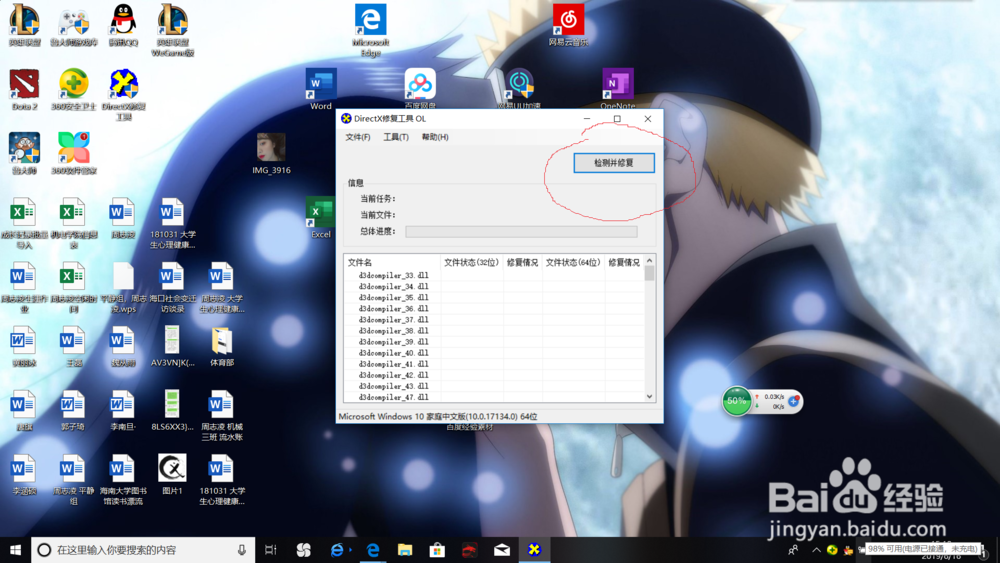Select d3dcompiler_47.dll in the file list

point(393,397)
